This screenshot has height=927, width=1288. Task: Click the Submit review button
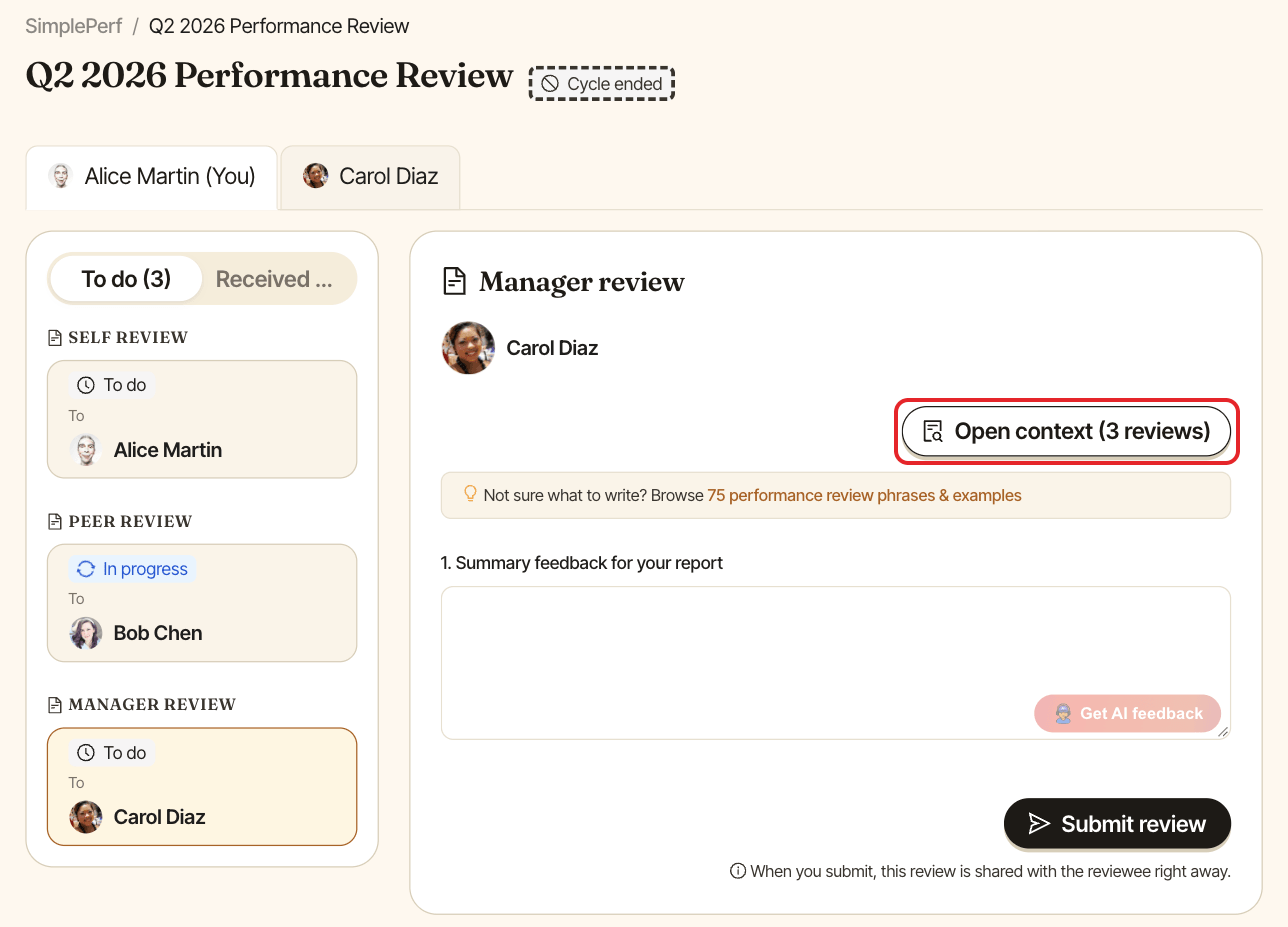pos(1117,824)
